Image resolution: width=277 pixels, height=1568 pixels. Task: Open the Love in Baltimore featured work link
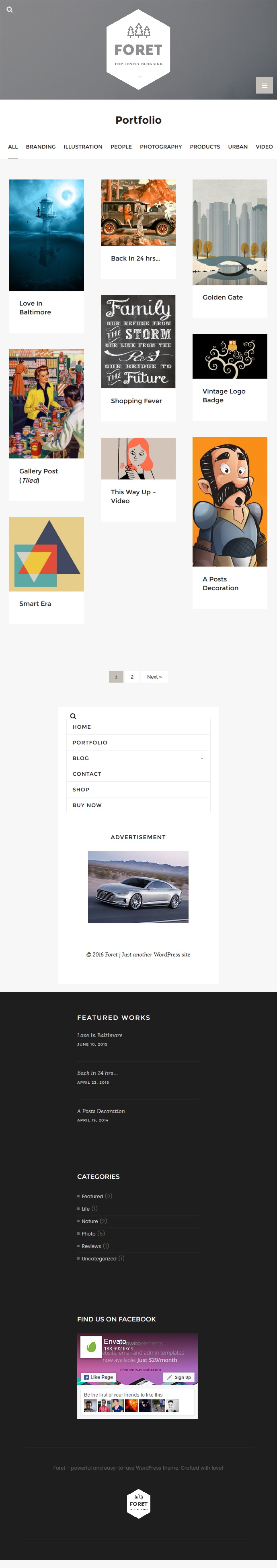100,1035
